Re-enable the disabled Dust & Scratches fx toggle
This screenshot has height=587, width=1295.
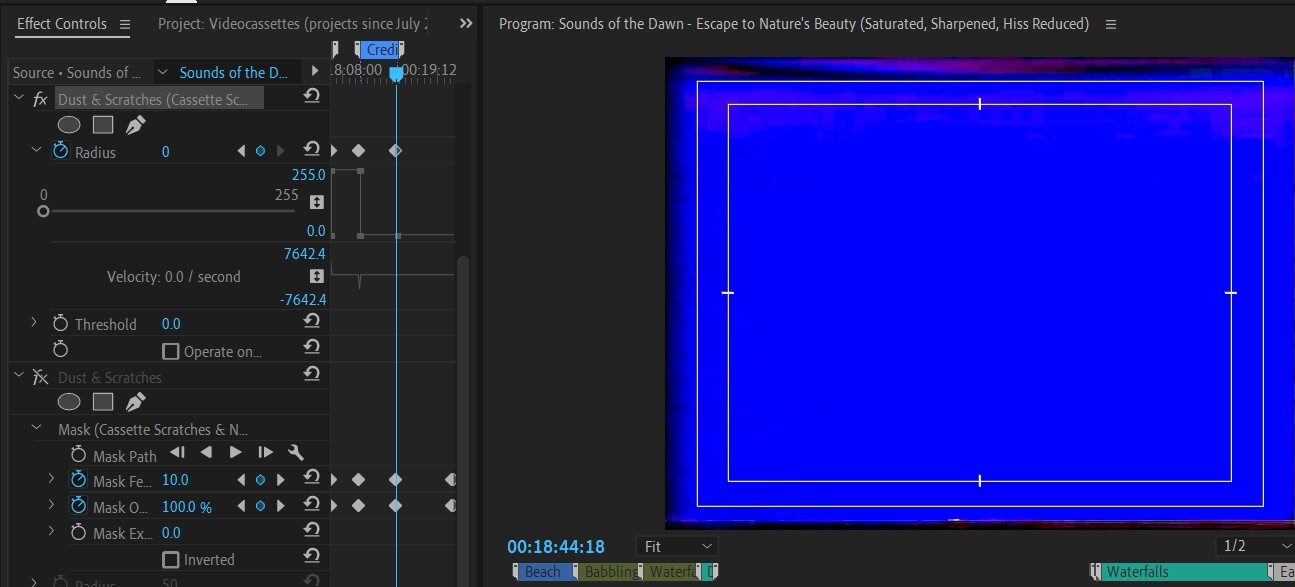click(40, 377)
